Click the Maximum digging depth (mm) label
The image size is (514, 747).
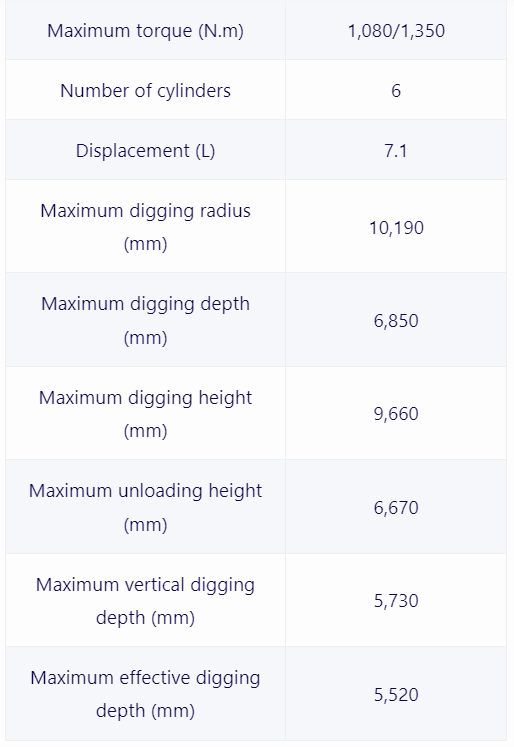pyautogui.click(x=145, y=320)
